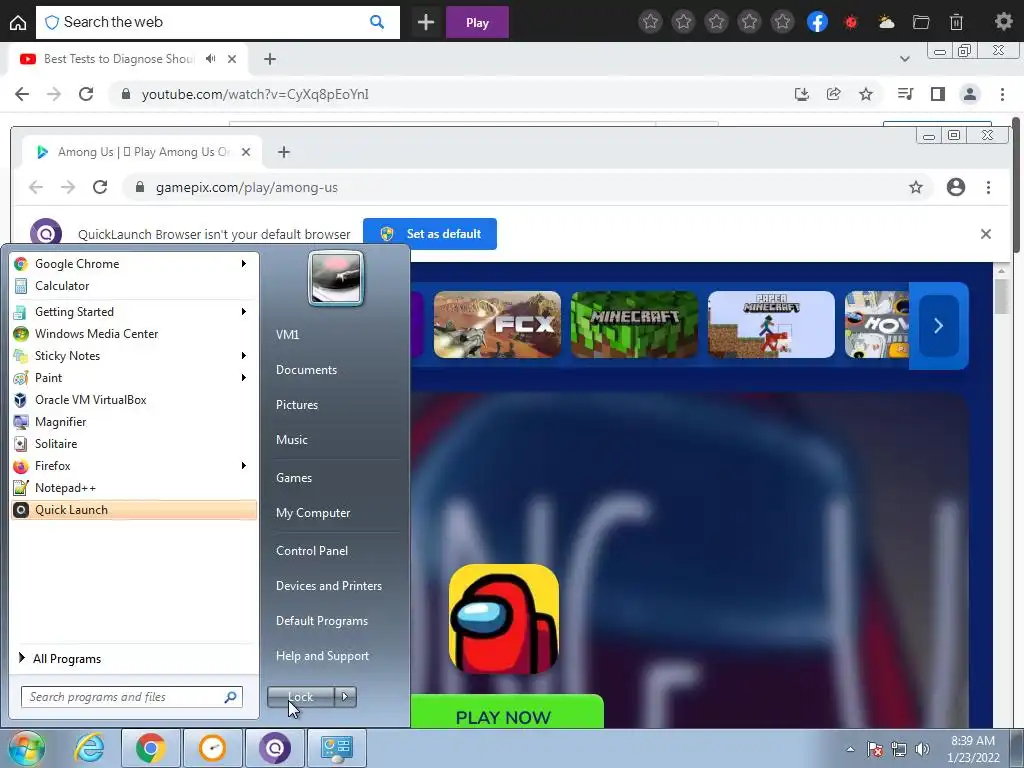Screen dimensions: 1024x768
Task: Open Solitaire from the Start menu
Action: pos(134,443)
